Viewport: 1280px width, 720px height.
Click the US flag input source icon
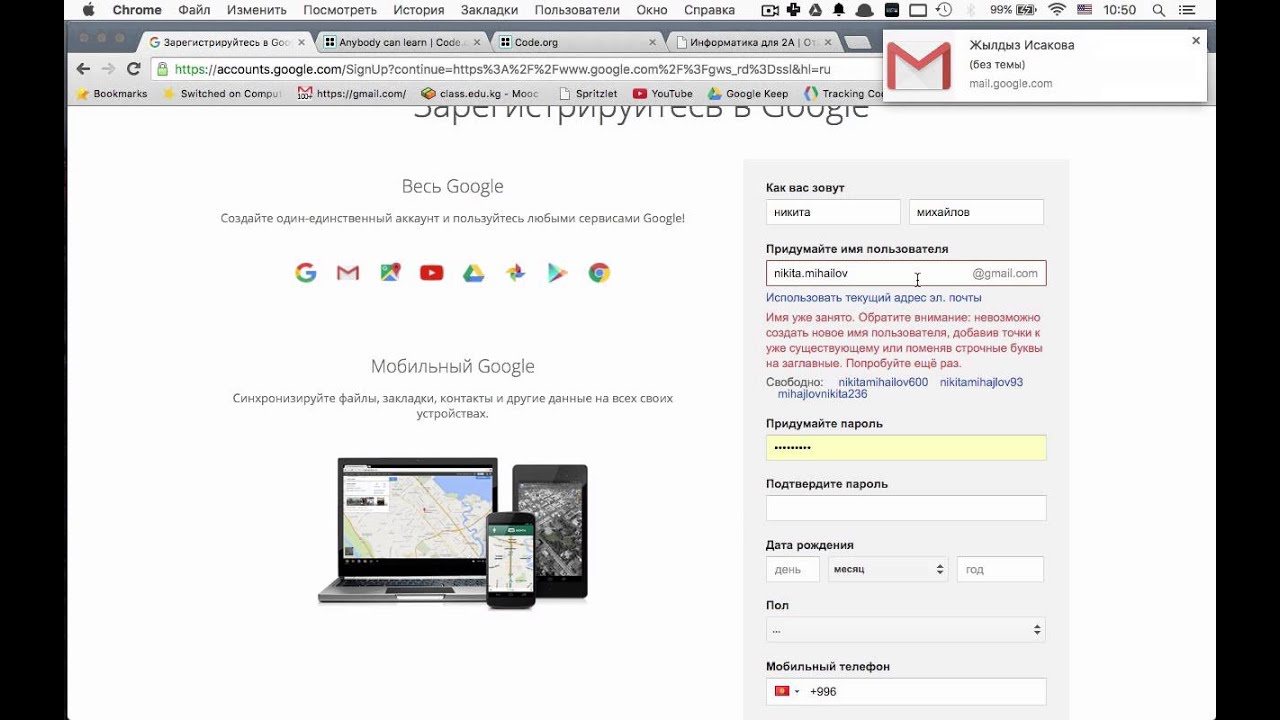(x=1085, y=10)
